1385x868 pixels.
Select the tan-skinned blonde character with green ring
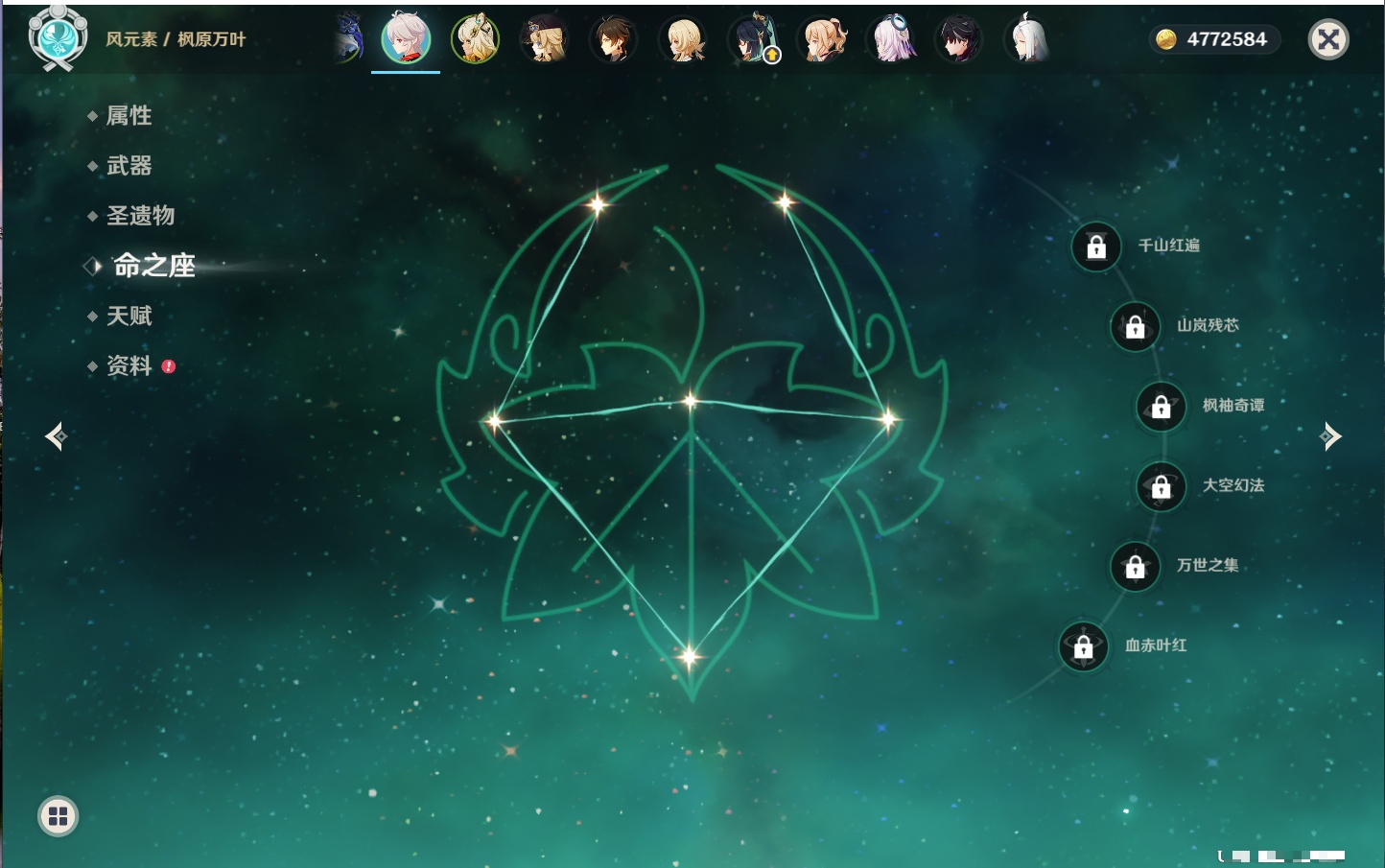(475, 39)
